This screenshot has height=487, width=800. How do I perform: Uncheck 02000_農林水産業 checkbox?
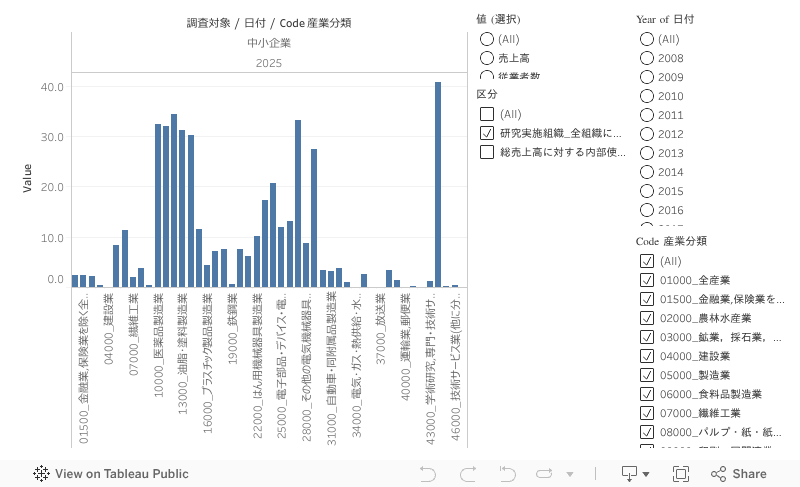[646, 318]
